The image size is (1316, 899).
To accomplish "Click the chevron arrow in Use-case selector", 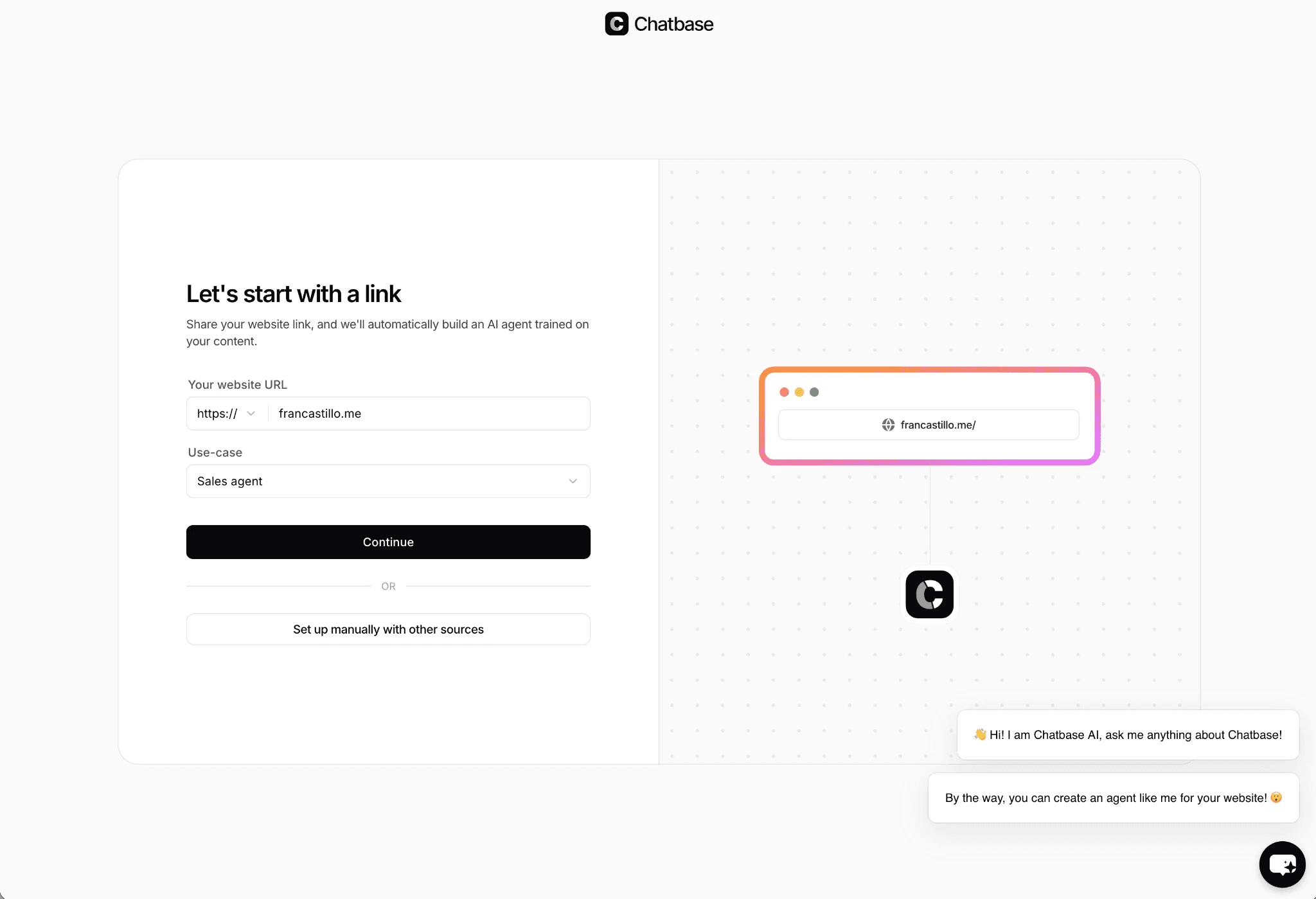I will [x=573, y=481].
